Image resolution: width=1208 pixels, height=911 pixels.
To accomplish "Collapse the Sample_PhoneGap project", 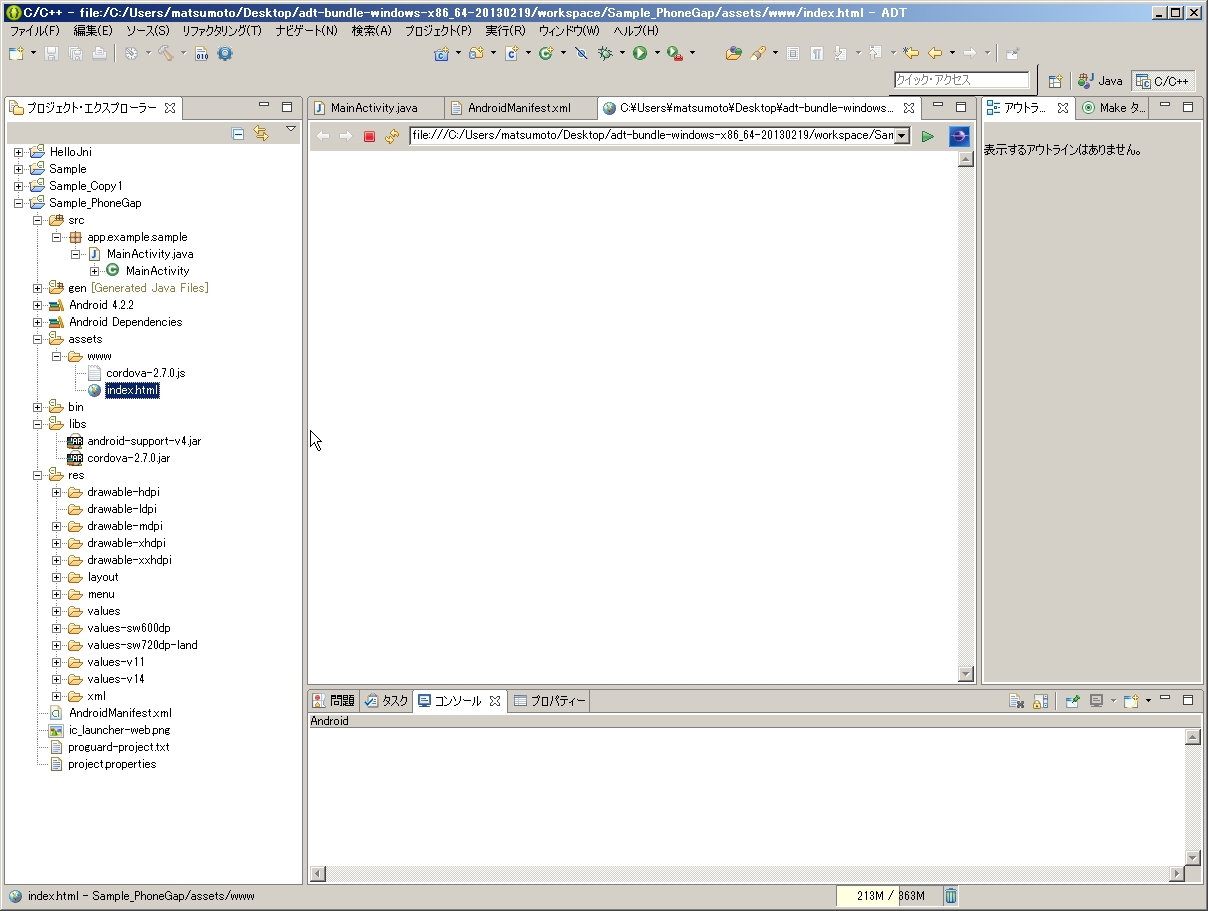I will coord(18,203).
